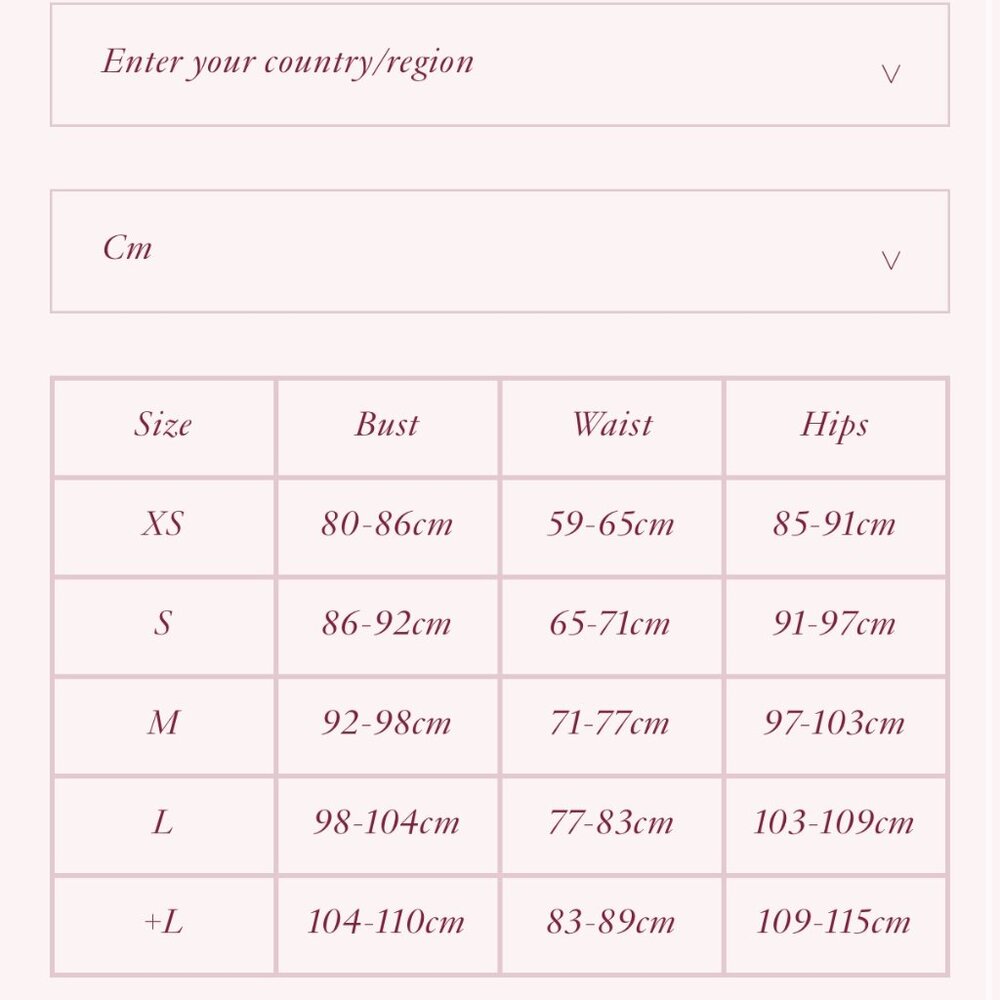Click the M hips cell 97-103cm
Image resolution: width=1000 pixels, height=1000 pixels.
835,723
